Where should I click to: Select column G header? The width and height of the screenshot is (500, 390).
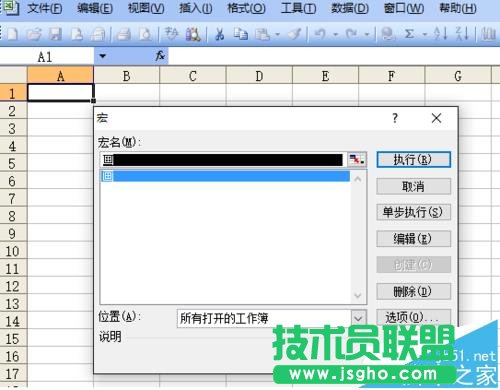458,76
